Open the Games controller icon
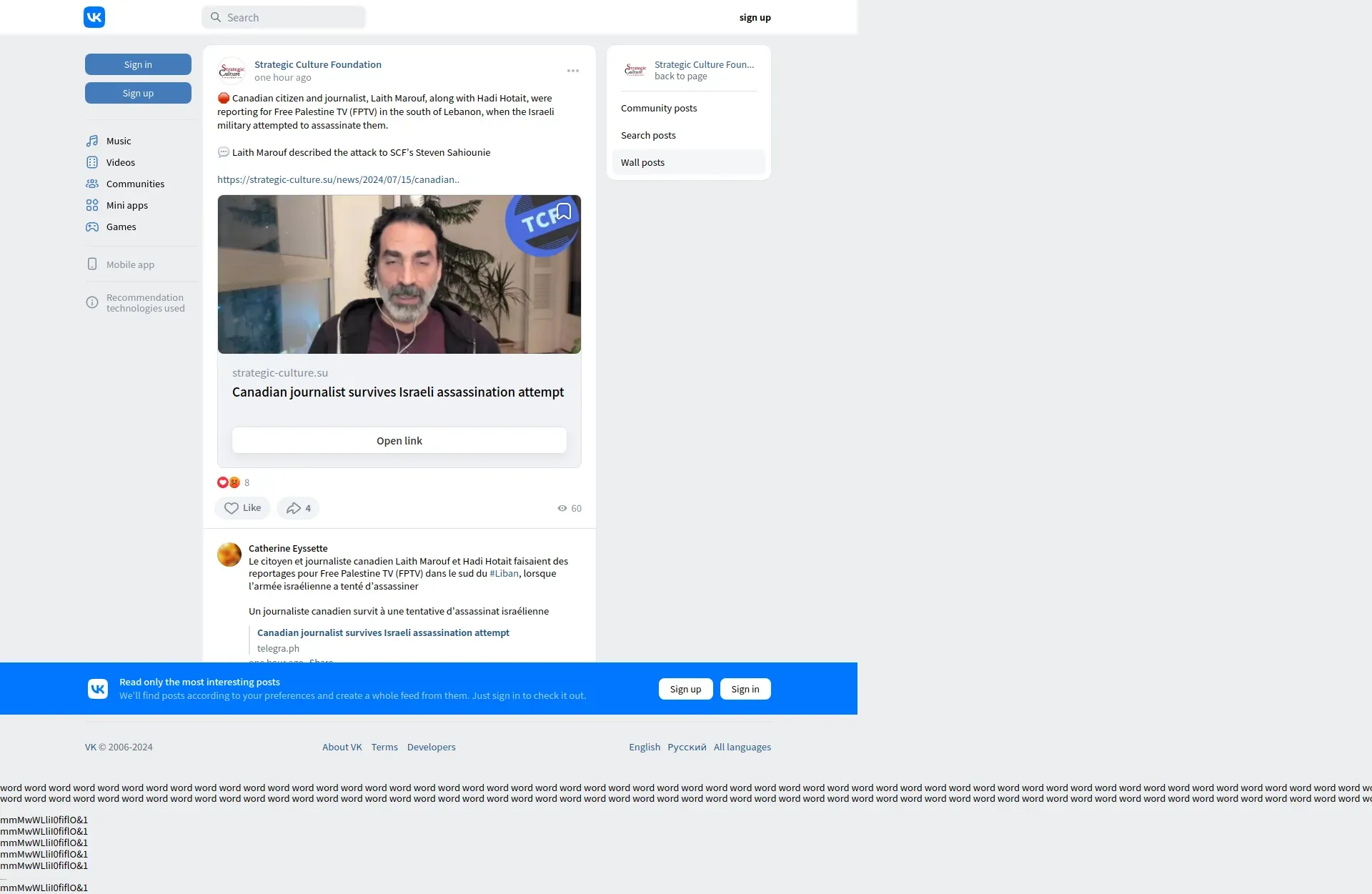This screenshot has height=894, width=1372. 92,227
